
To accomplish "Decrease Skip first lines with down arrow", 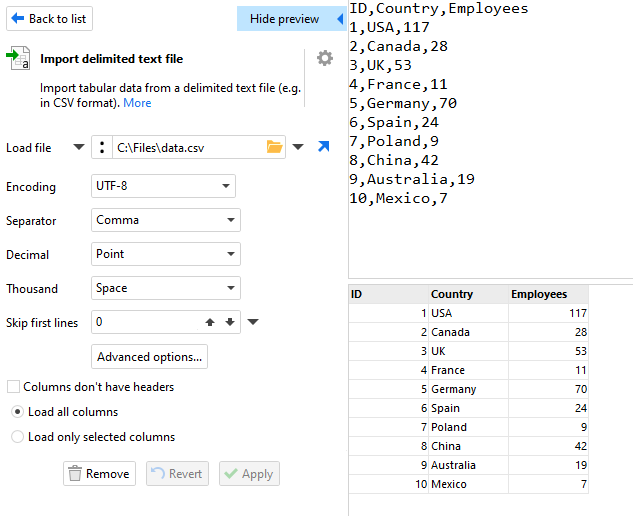I will [230, 322].
